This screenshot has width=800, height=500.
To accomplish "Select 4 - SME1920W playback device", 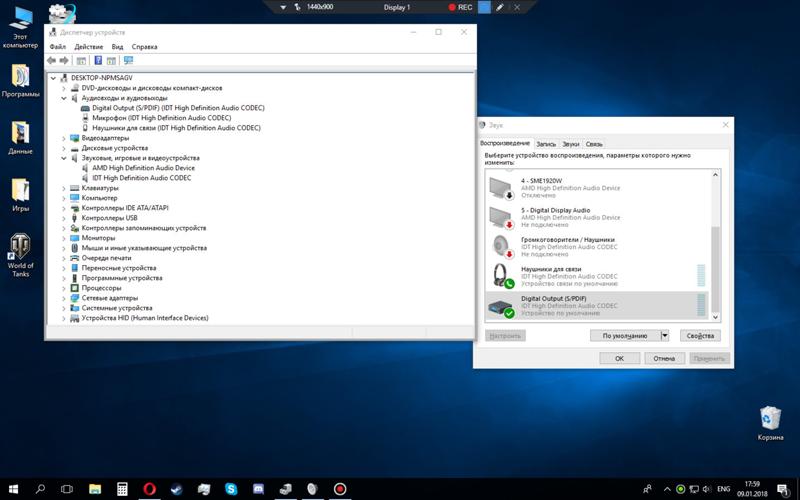I will click(x=596, y=188).
